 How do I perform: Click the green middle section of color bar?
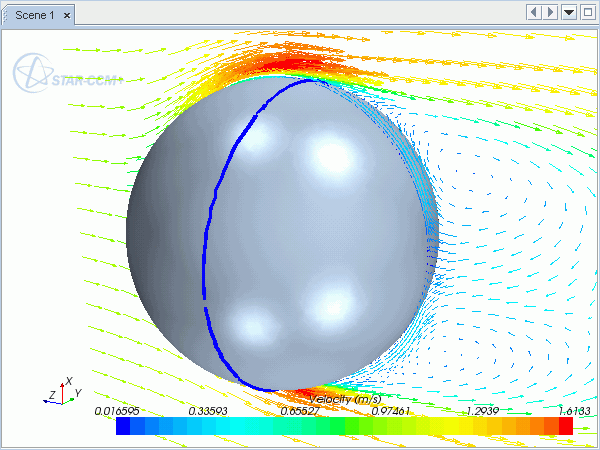(345, 426)
